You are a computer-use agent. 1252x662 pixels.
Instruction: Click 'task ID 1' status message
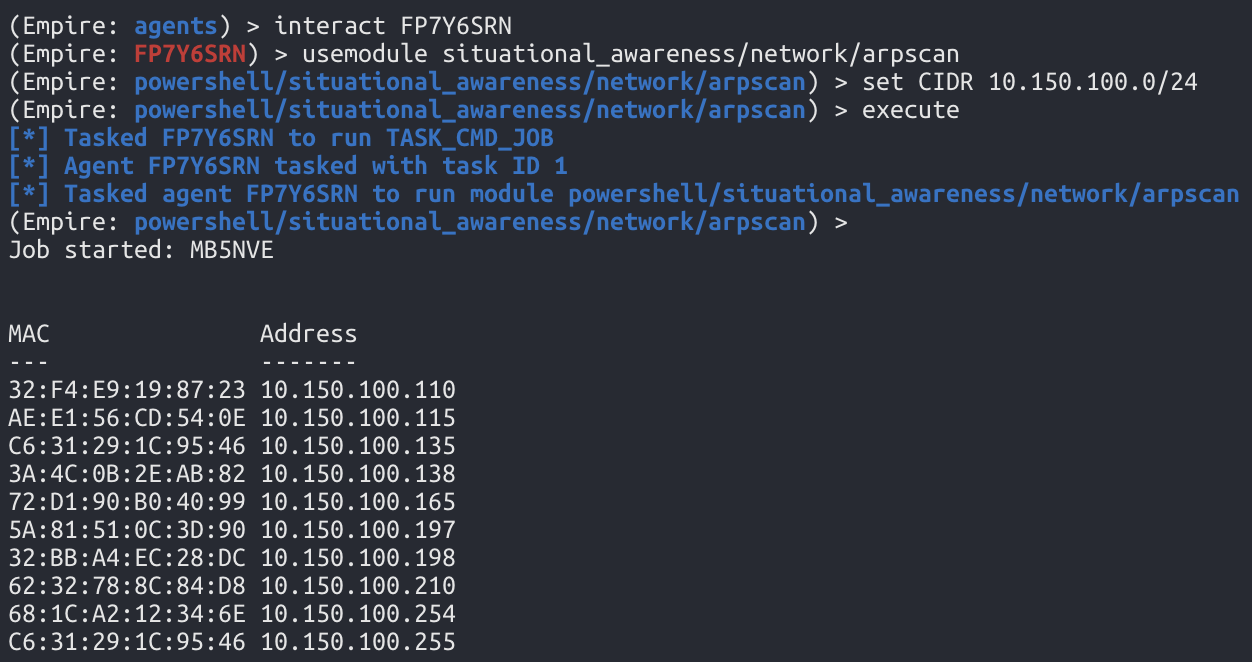[x=505, y=166]
